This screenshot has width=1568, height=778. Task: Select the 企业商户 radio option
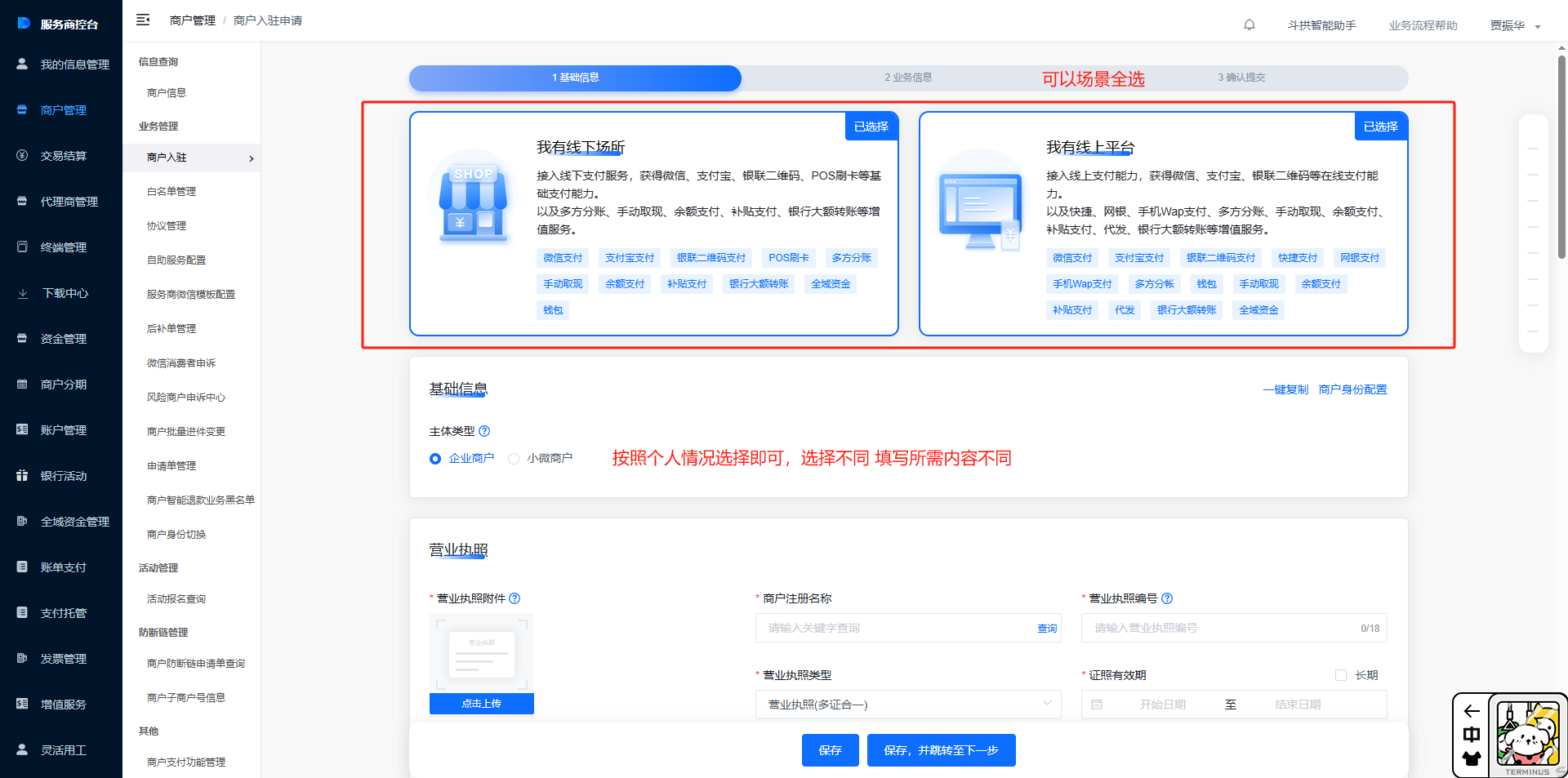435,459
